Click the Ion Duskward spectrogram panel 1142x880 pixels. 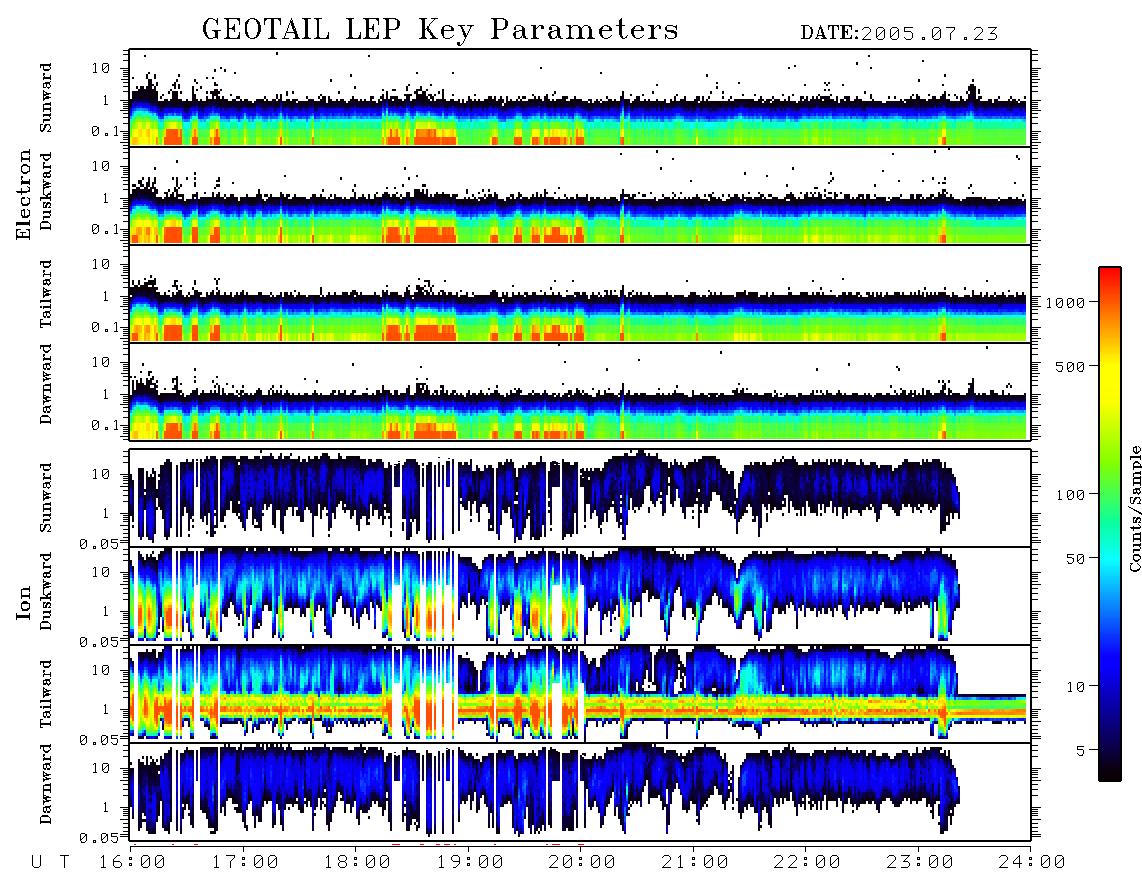point(580,595)
